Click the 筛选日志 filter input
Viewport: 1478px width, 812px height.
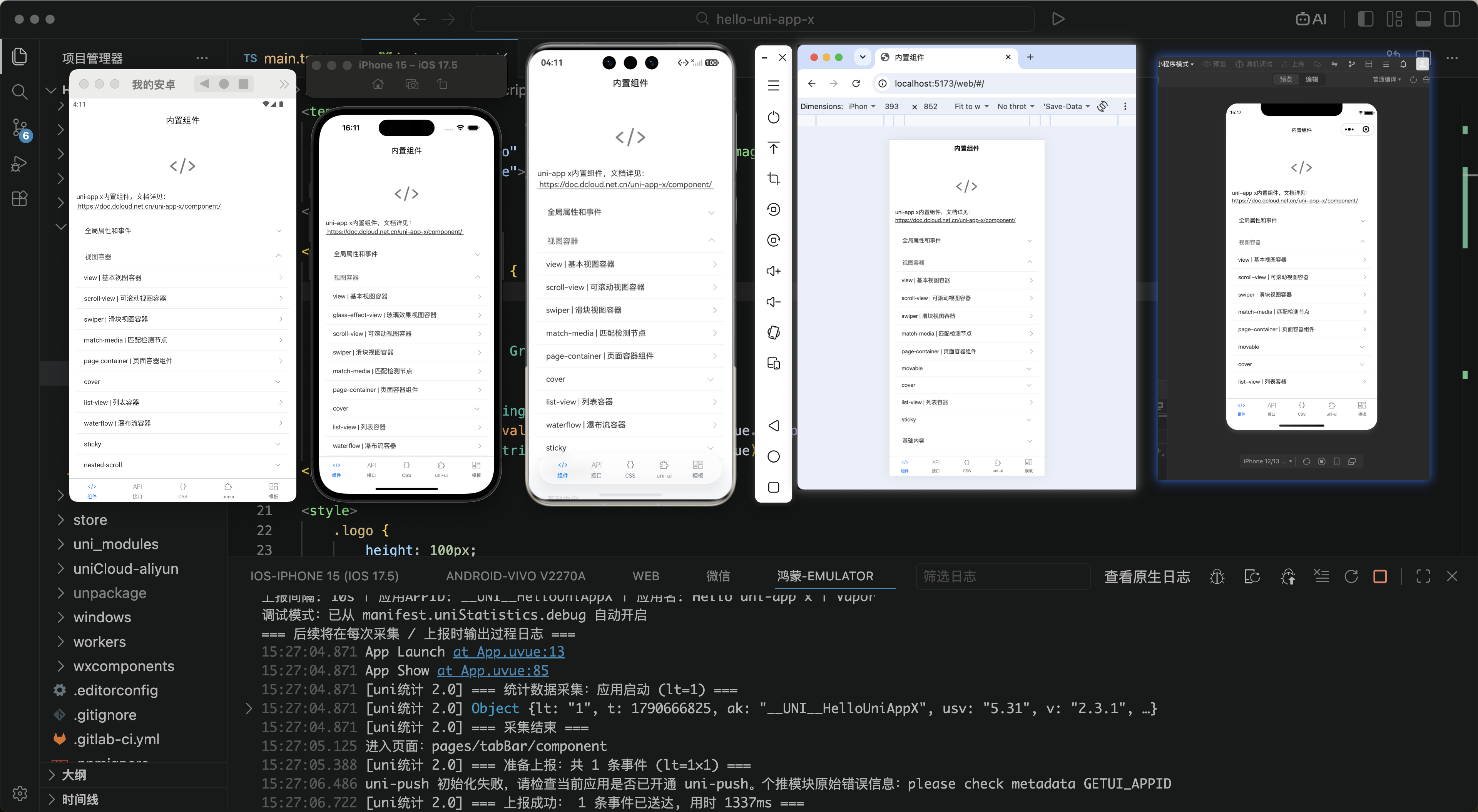(x=1002, y=577)
